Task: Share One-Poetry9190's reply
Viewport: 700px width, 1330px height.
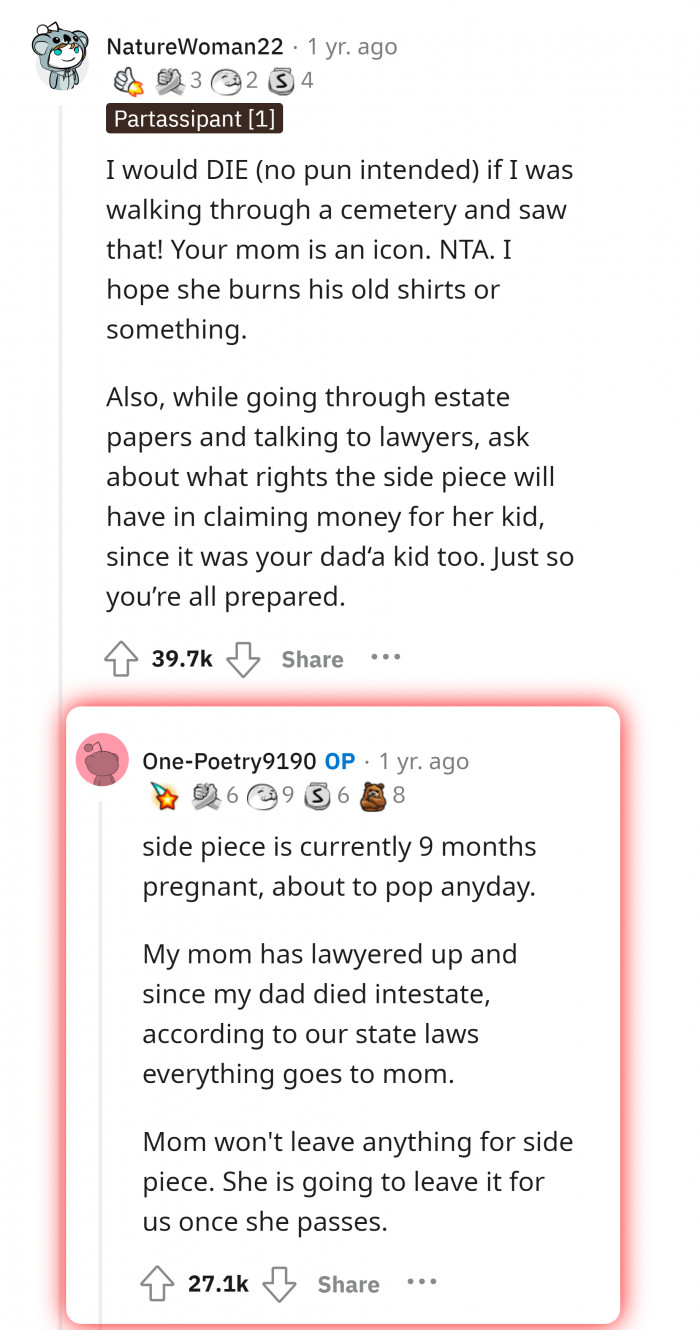Action: (348, 1285)
